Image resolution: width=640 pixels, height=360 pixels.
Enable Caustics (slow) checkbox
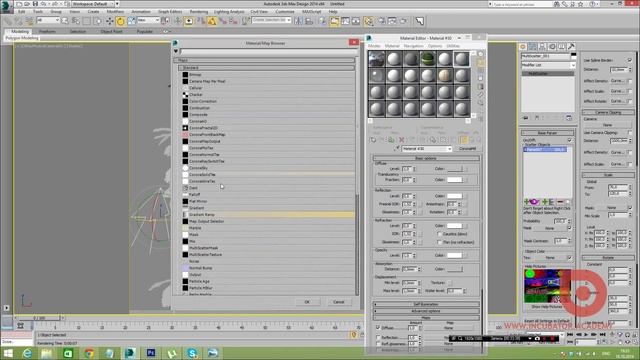[439, 234]
